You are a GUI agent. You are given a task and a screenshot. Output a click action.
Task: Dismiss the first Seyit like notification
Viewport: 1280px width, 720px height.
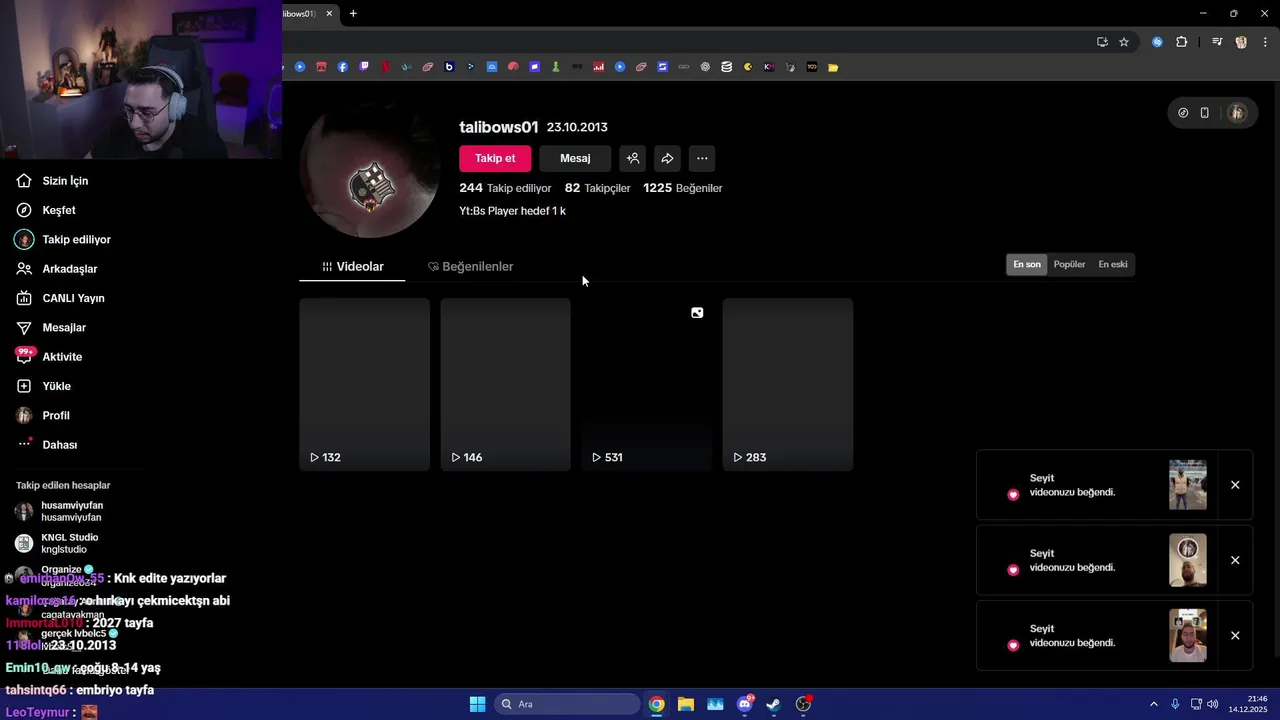[1235, 485]
